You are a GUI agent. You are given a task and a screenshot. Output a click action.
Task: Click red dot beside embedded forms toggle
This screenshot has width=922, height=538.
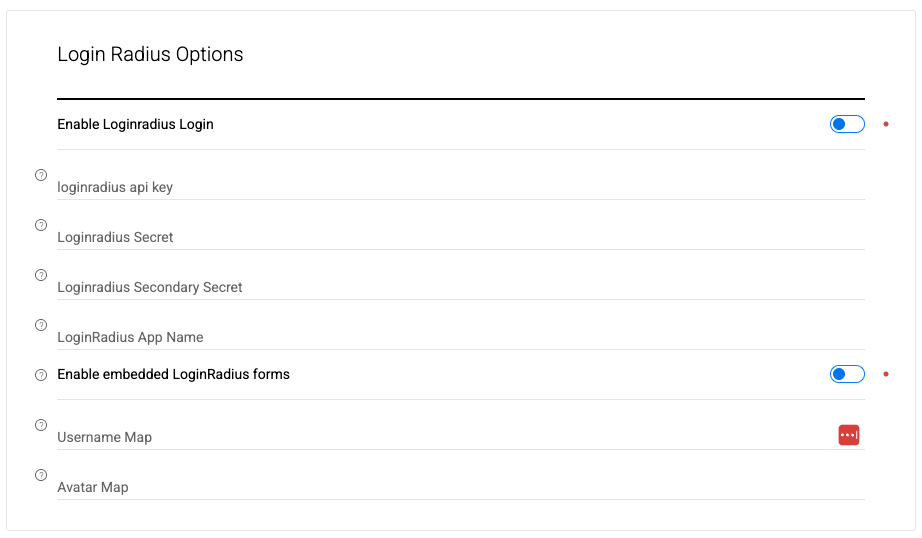886,374
